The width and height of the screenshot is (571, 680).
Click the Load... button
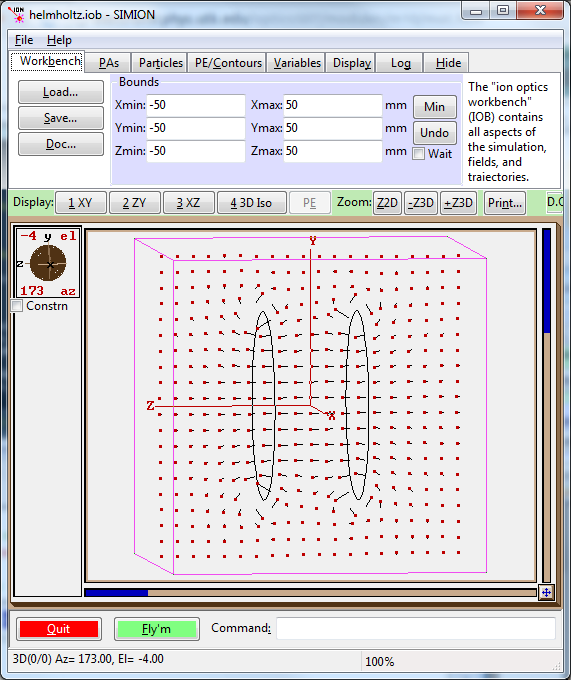coord(61,92)
